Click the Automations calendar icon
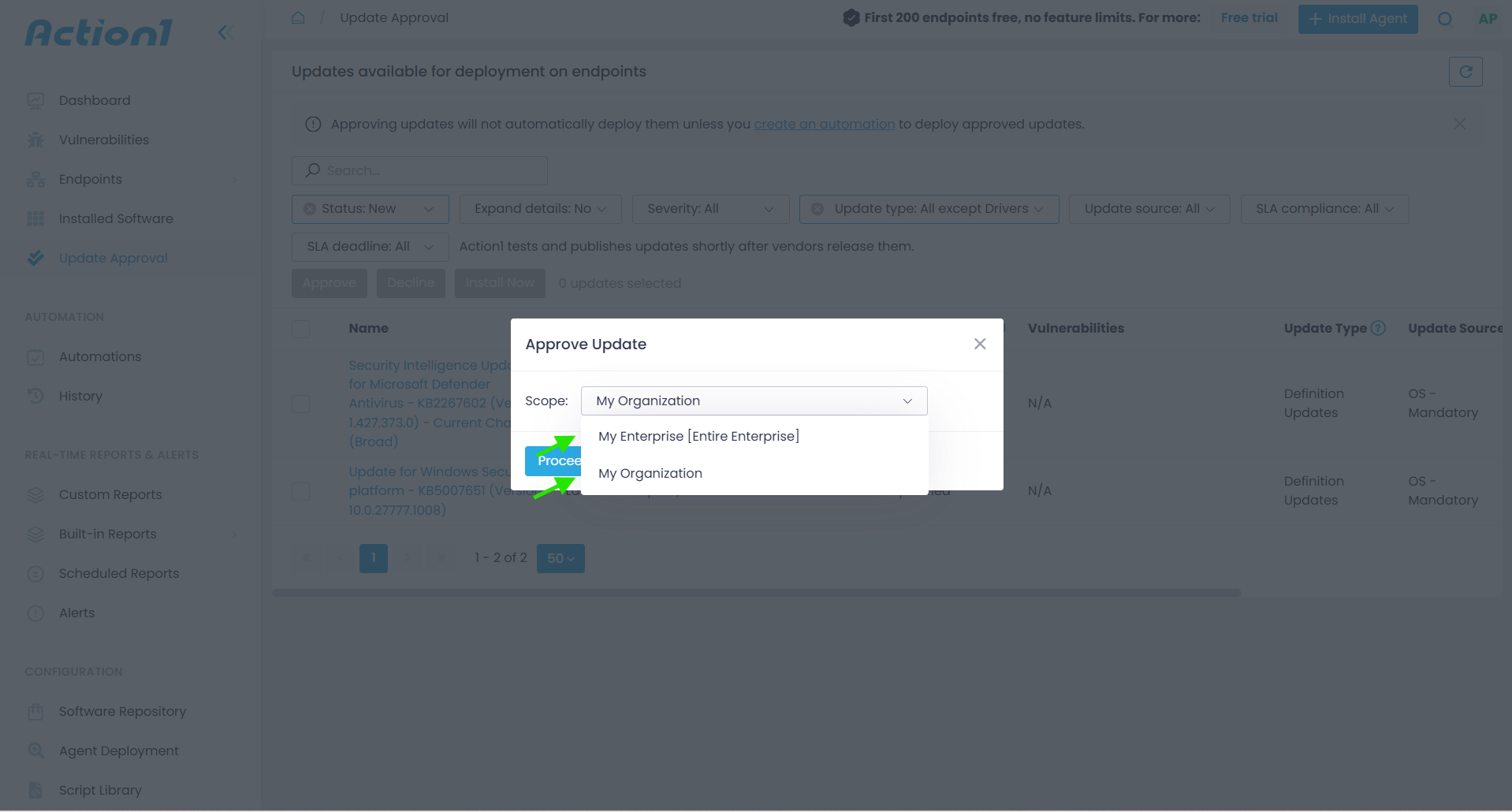Image resolution: width=1512 pixels, height=812 pixels. [x=35, y=356]
